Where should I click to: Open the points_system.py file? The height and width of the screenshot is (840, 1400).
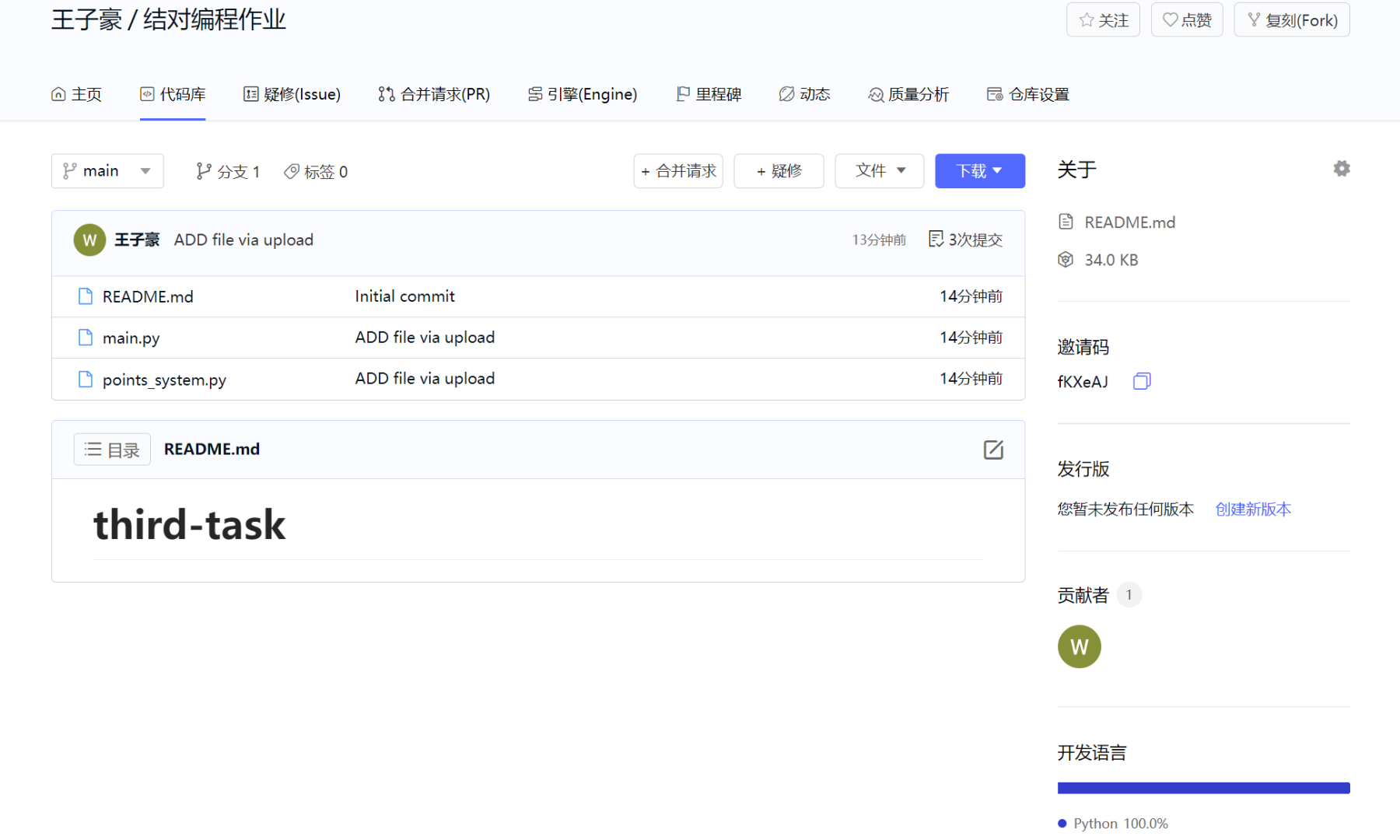(x=164, y=380)
